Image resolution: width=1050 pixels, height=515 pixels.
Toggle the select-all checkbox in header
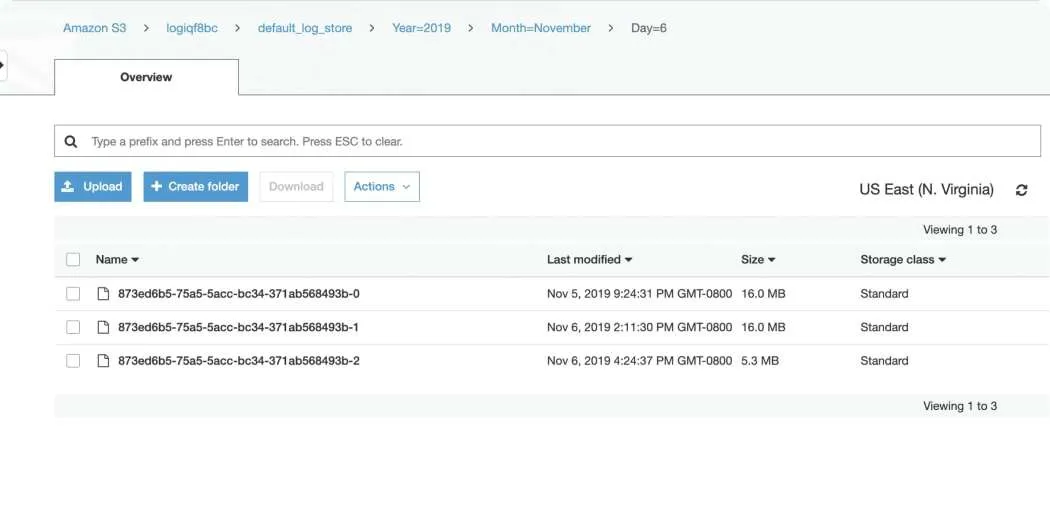[x=73, y=259]
